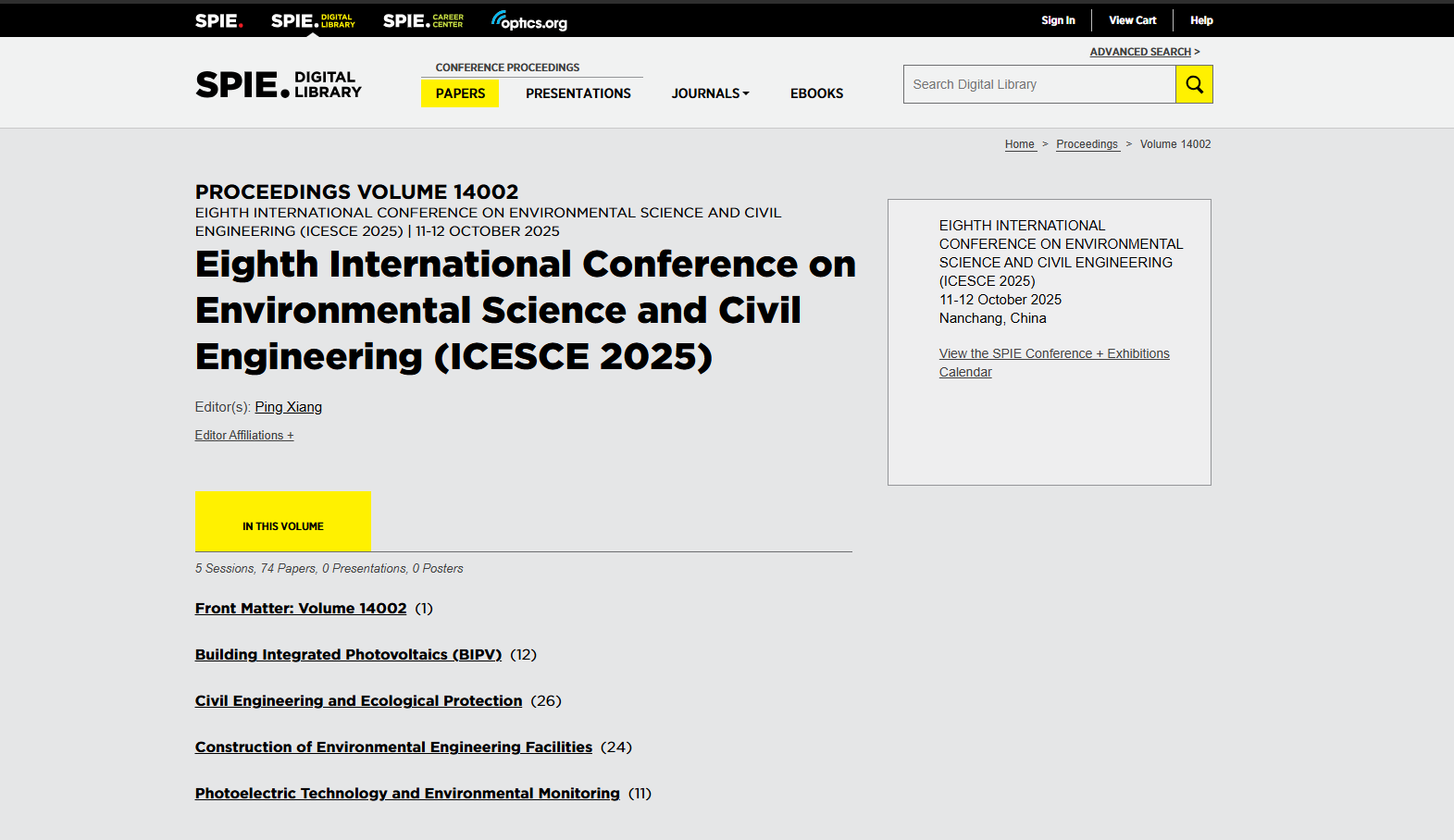Click Sign In link
This screenshot has width=1454, height=840.
click(1058, 20)
